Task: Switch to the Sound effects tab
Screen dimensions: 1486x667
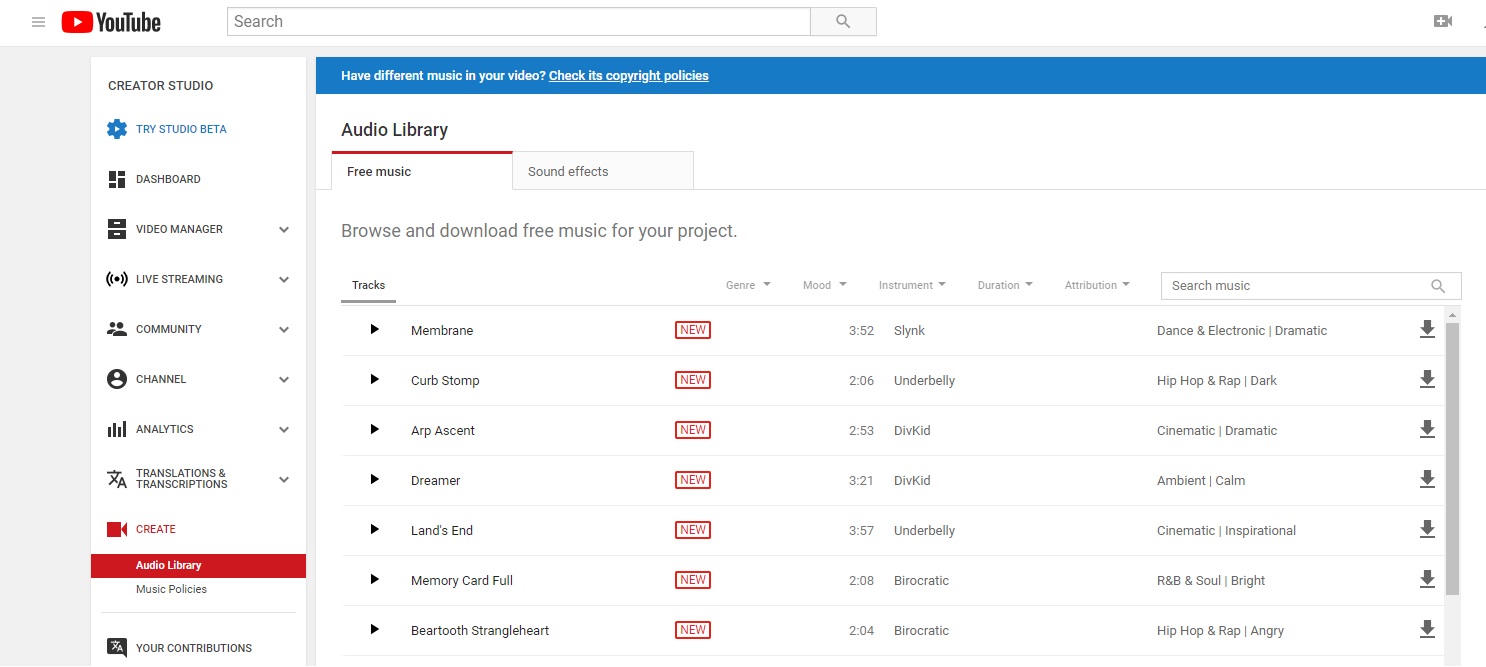Action: (567, 171)
